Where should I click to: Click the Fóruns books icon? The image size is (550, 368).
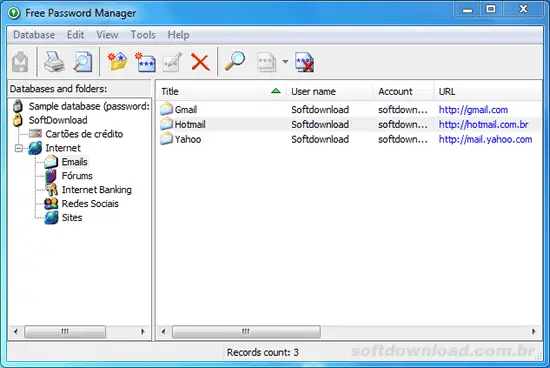point(51,176)
